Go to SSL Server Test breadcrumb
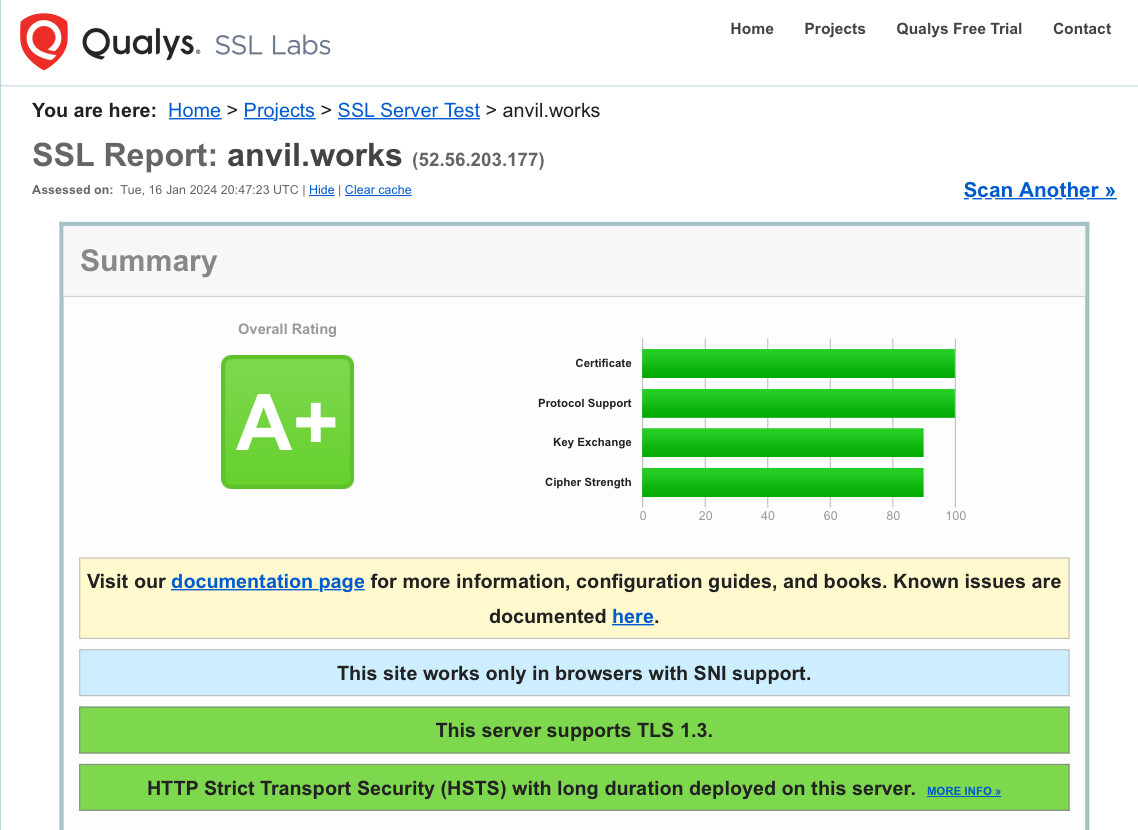 409,110
